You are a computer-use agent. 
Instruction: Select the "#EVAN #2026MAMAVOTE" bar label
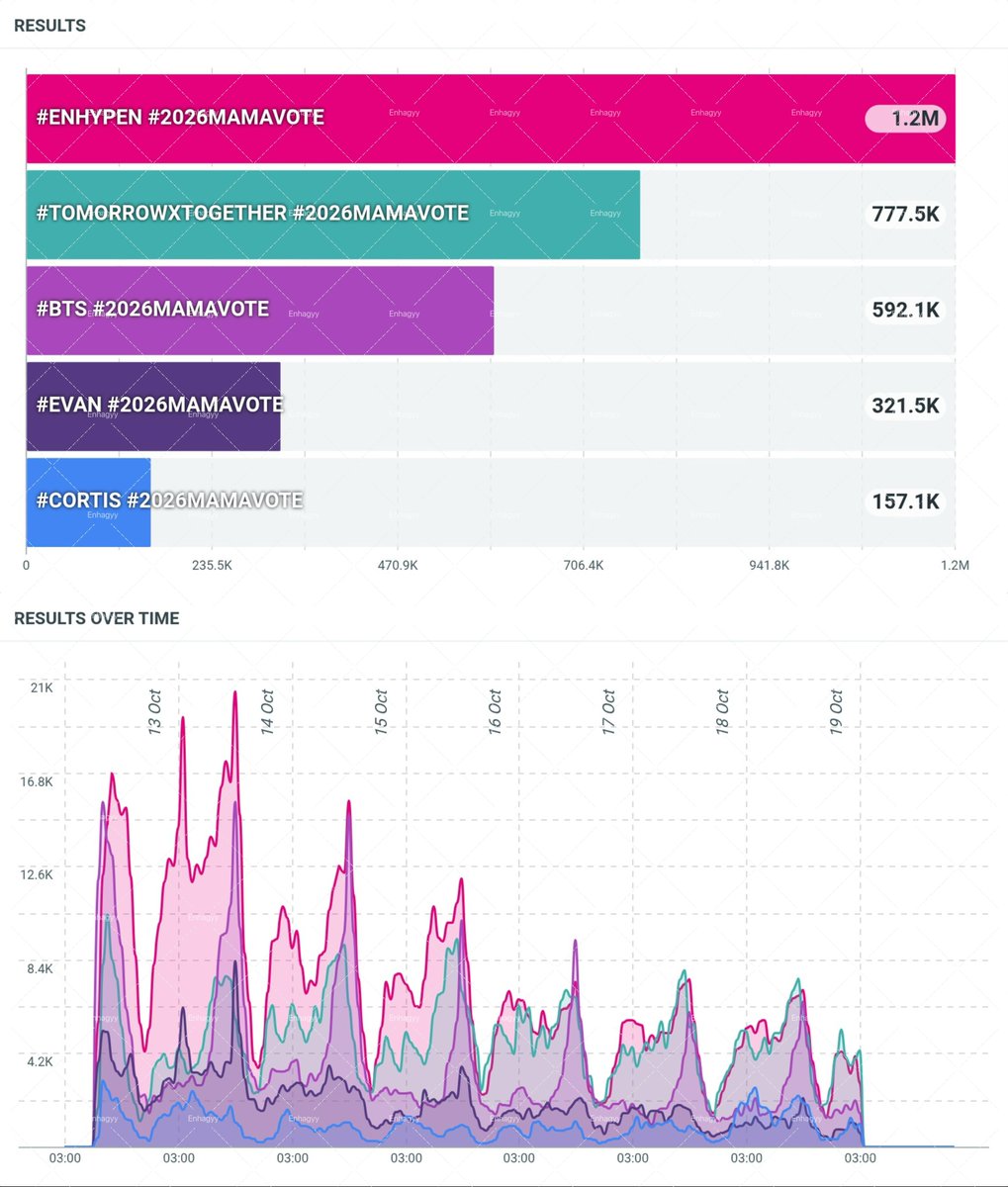159,405
